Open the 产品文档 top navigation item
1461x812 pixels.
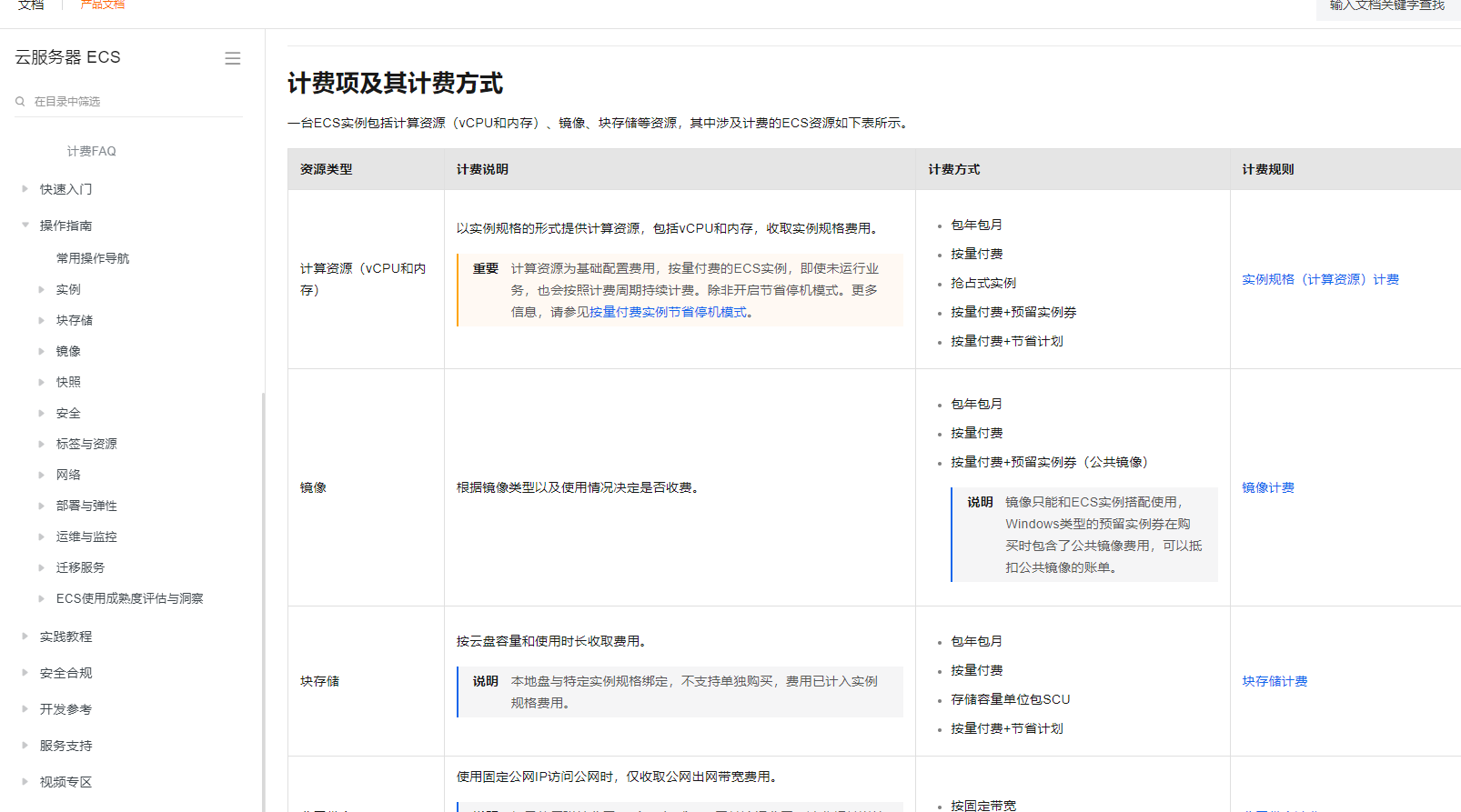(103, 5)
